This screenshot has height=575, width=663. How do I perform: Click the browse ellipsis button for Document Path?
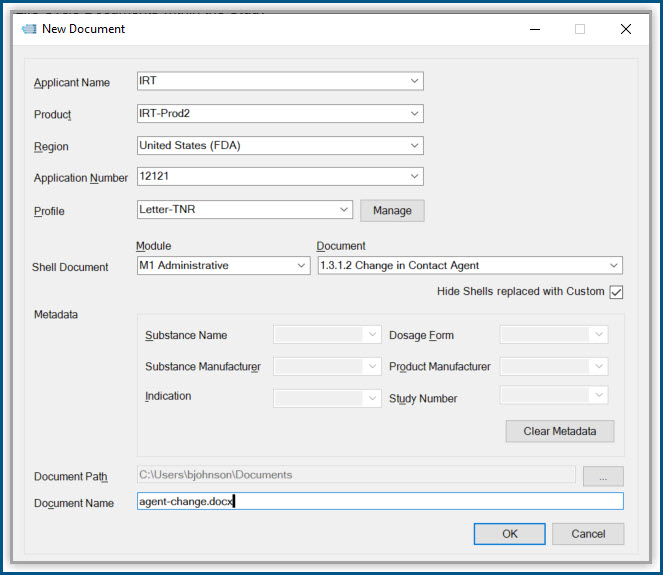pos(603,476)
